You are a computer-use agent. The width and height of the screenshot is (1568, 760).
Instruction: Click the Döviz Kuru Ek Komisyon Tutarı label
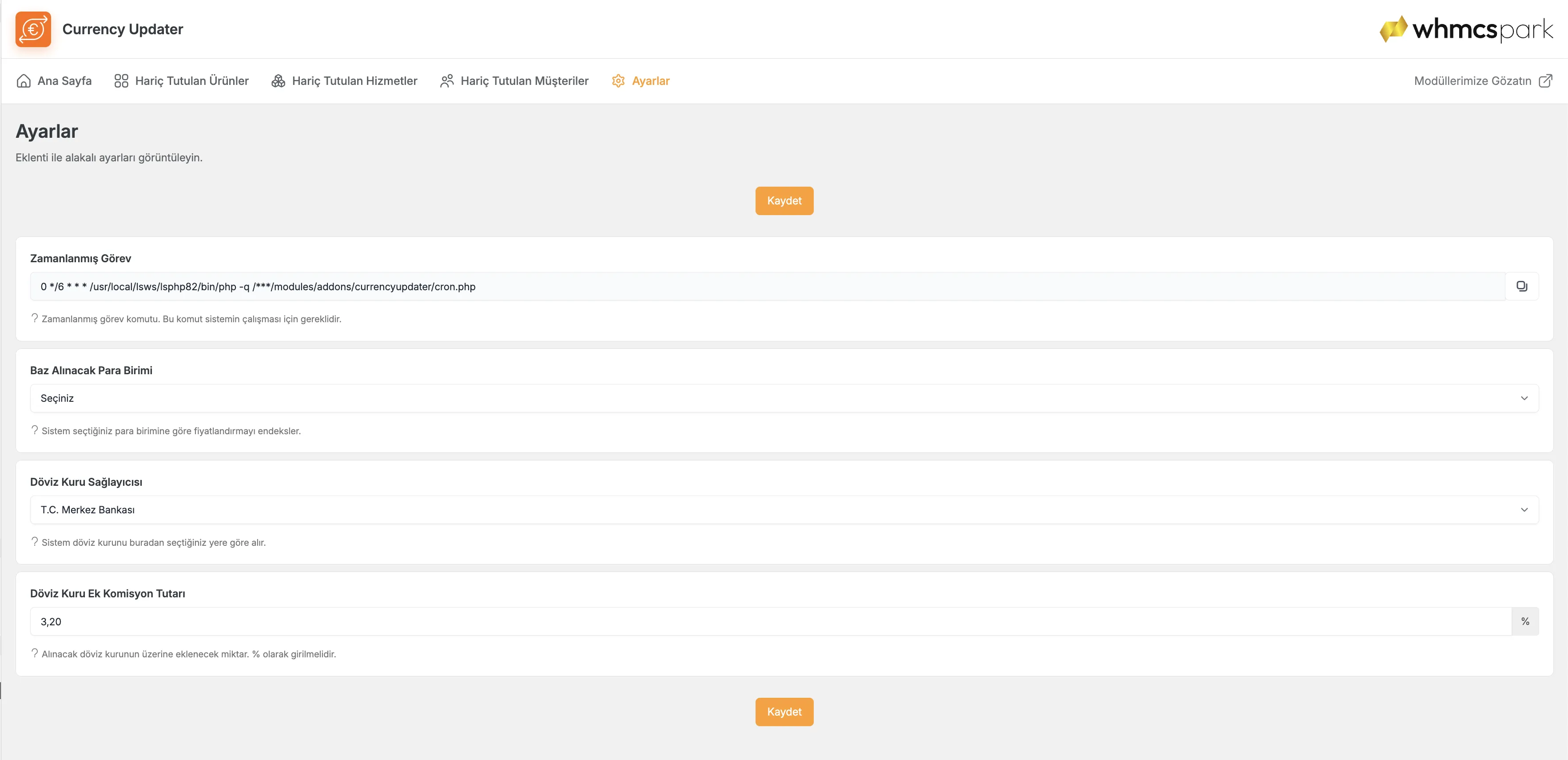click(108, 593)
